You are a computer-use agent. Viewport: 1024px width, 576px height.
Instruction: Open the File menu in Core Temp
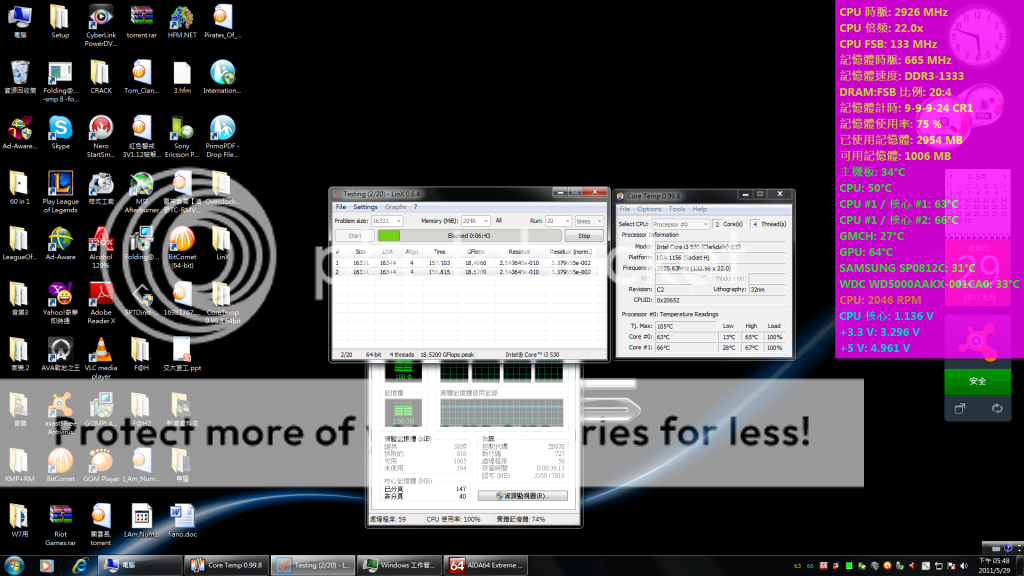(624, 209)
